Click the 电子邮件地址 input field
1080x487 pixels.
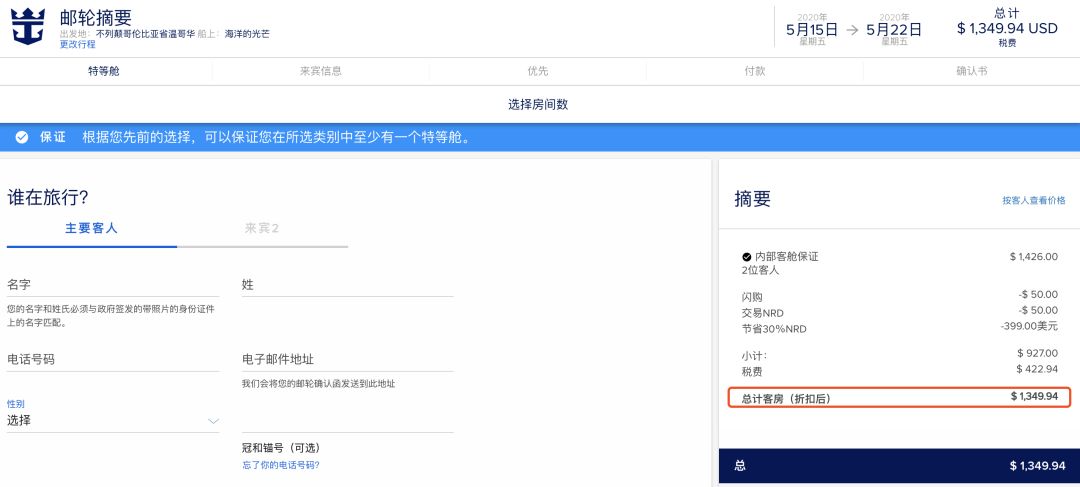[x=348, y=360]
